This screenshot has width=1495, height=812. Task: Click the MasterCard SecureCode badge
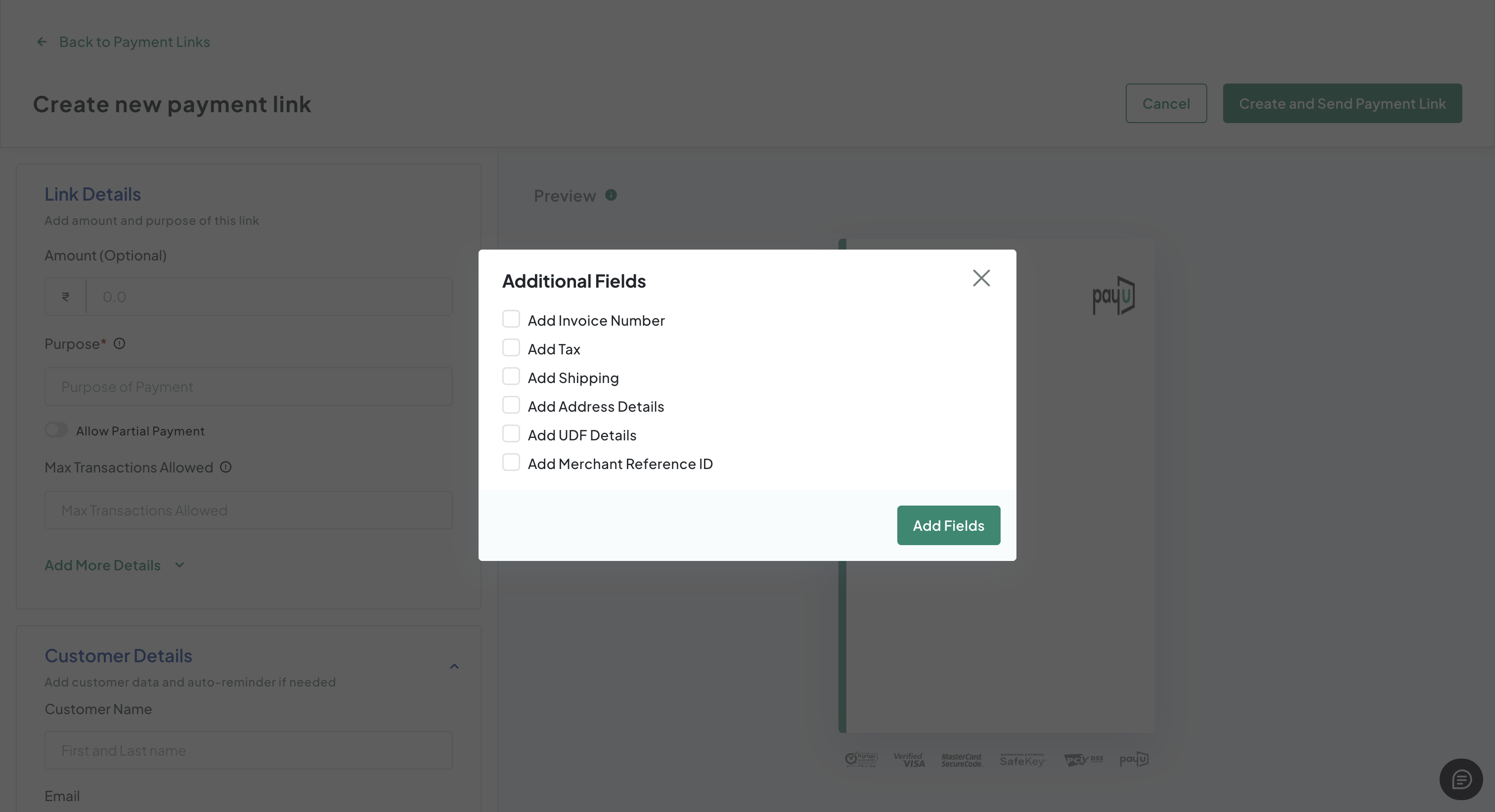tap(962, 760)
